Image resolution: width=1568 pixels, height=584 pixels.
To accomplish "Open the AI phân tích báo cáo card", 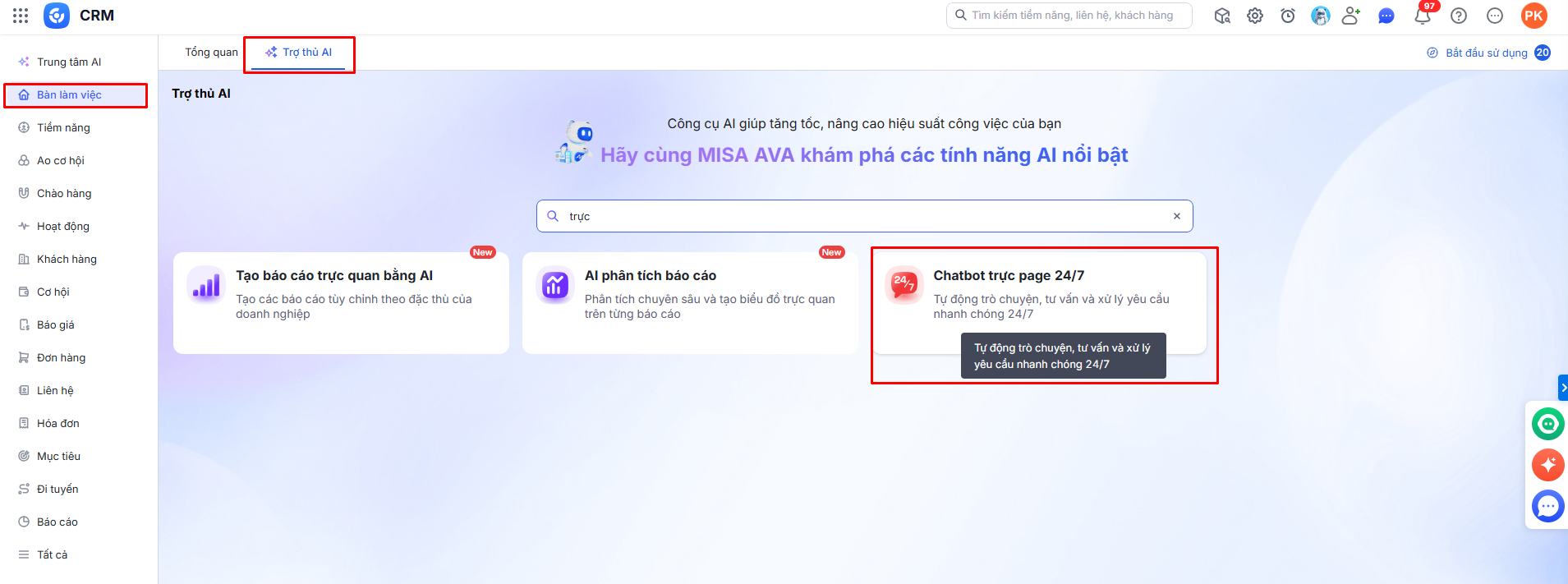I will click(690, 302).
